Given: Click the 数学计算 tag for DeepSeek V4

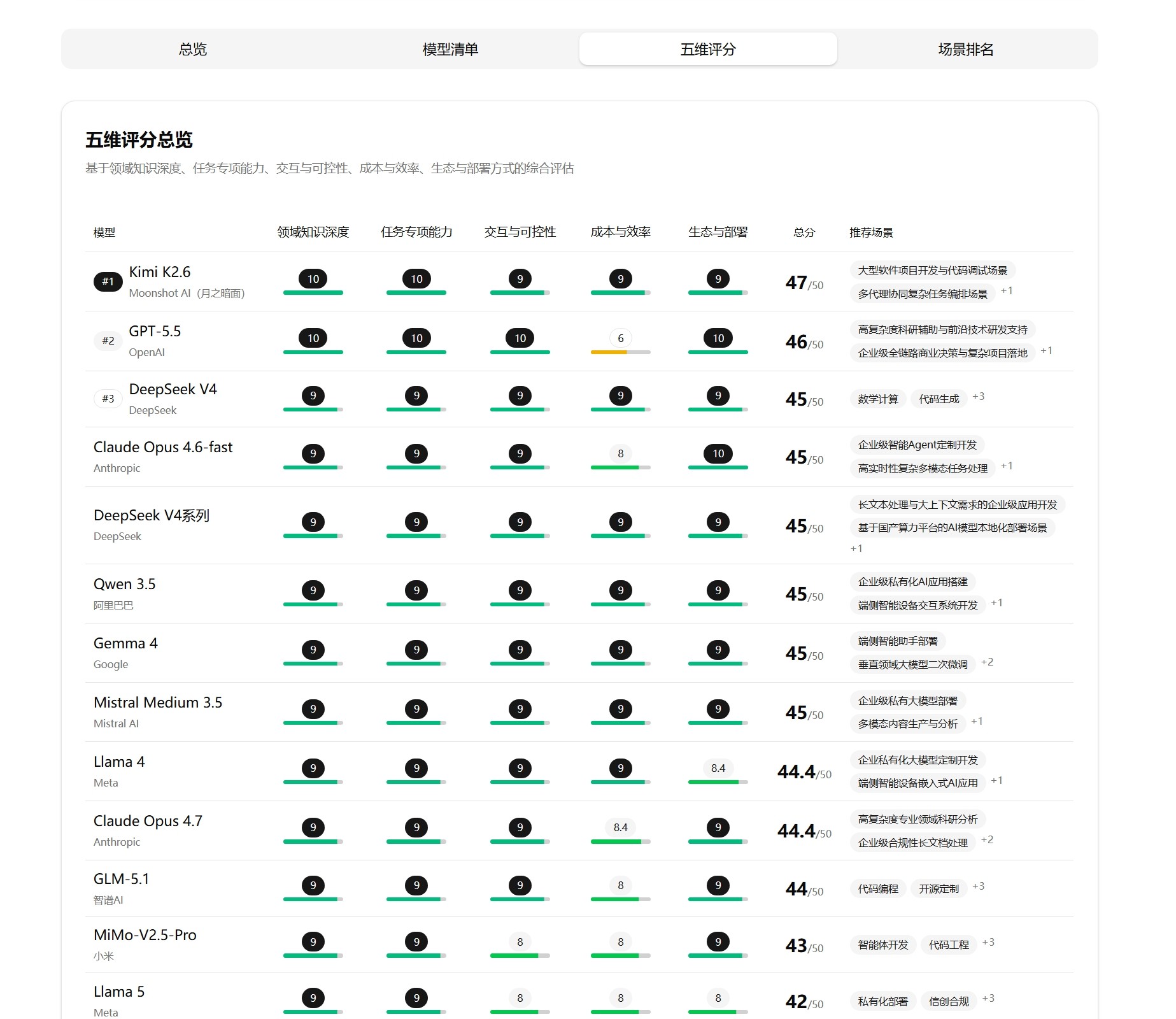Looking at the screenshot, I should 878,399.
